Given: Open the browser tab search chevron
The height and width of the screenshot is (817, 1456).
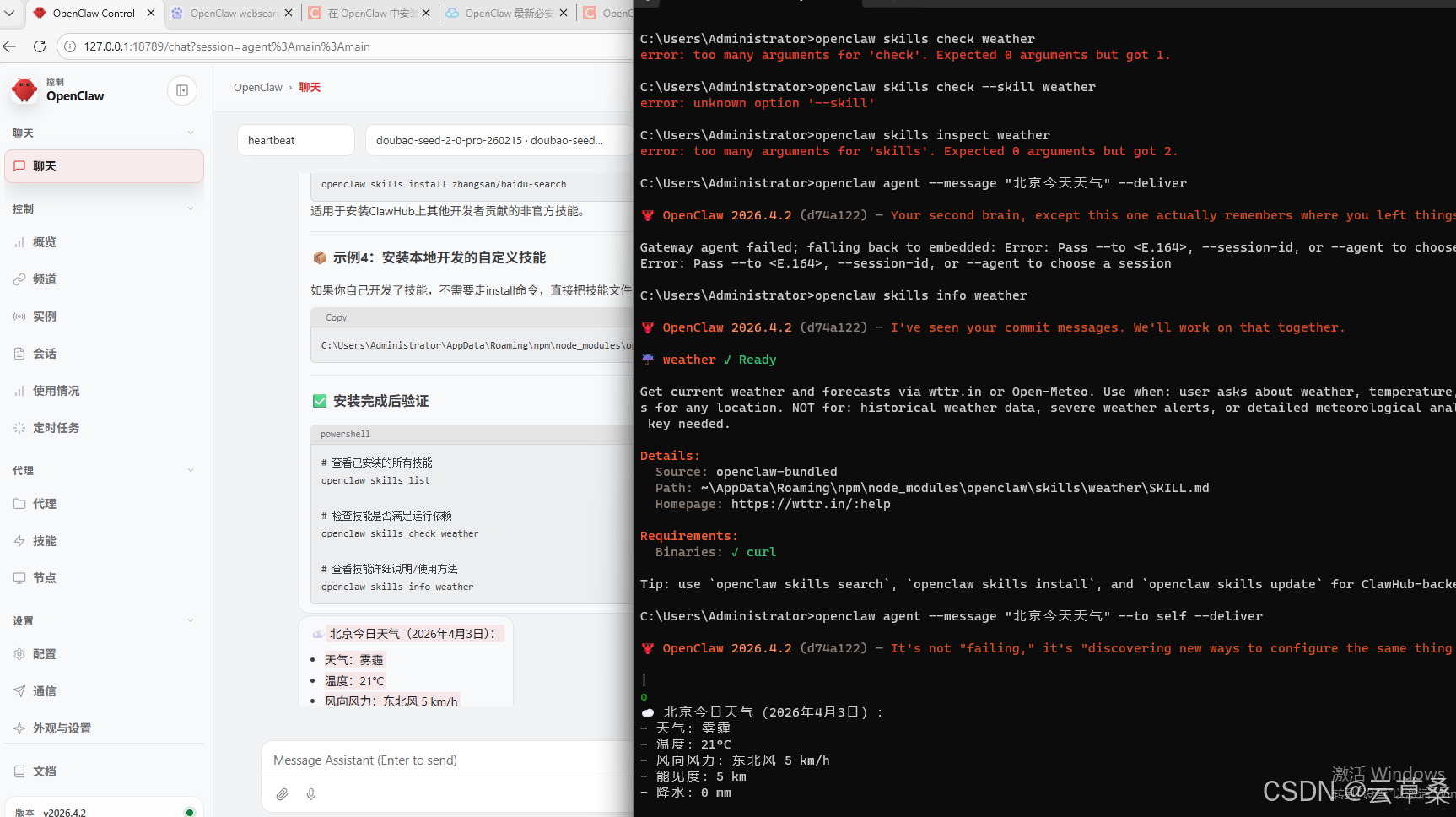Looking at the screenshot, I should [9, 13].
